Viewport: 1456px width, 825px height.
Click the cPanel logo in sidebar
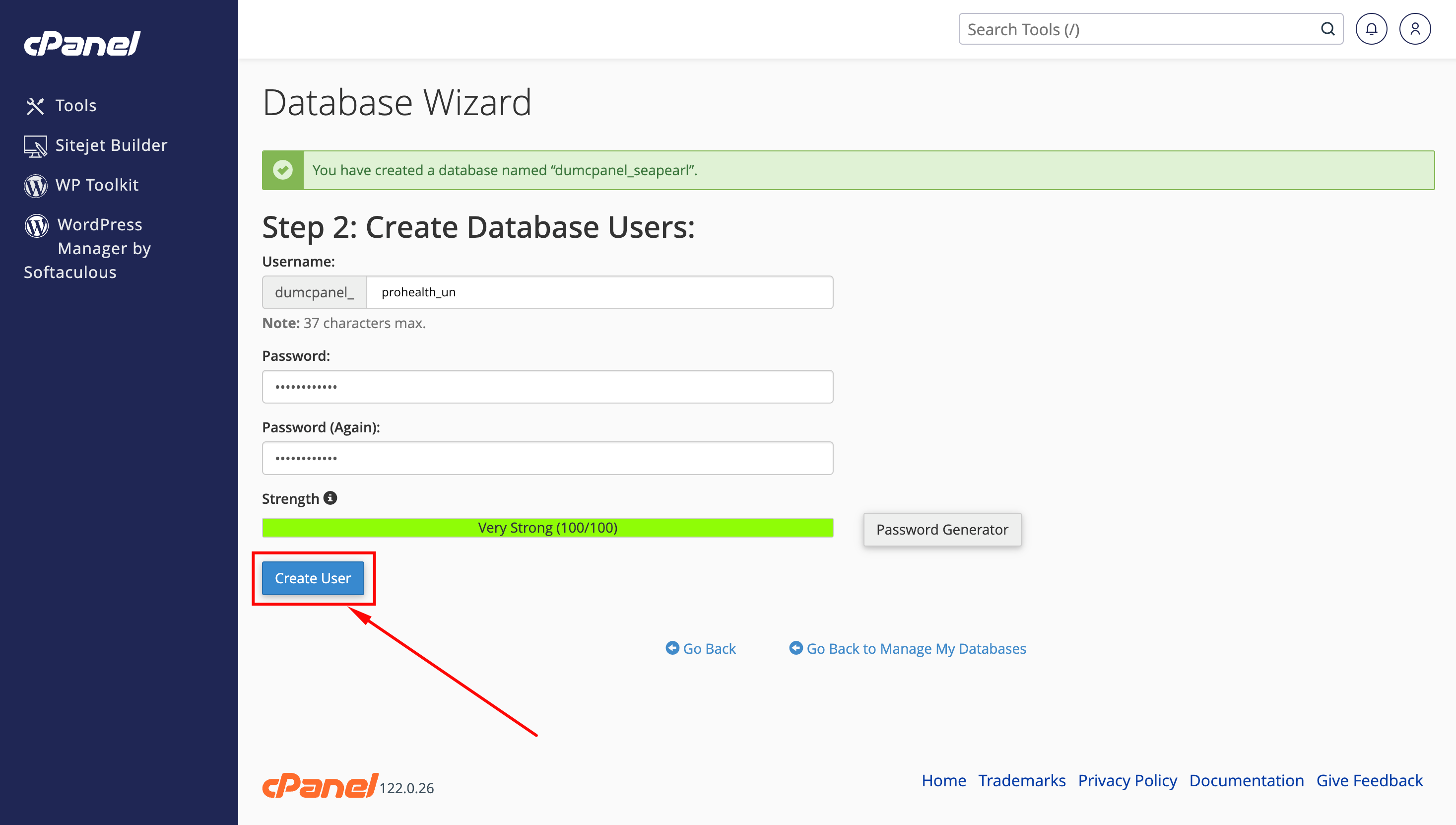[82, 44]
